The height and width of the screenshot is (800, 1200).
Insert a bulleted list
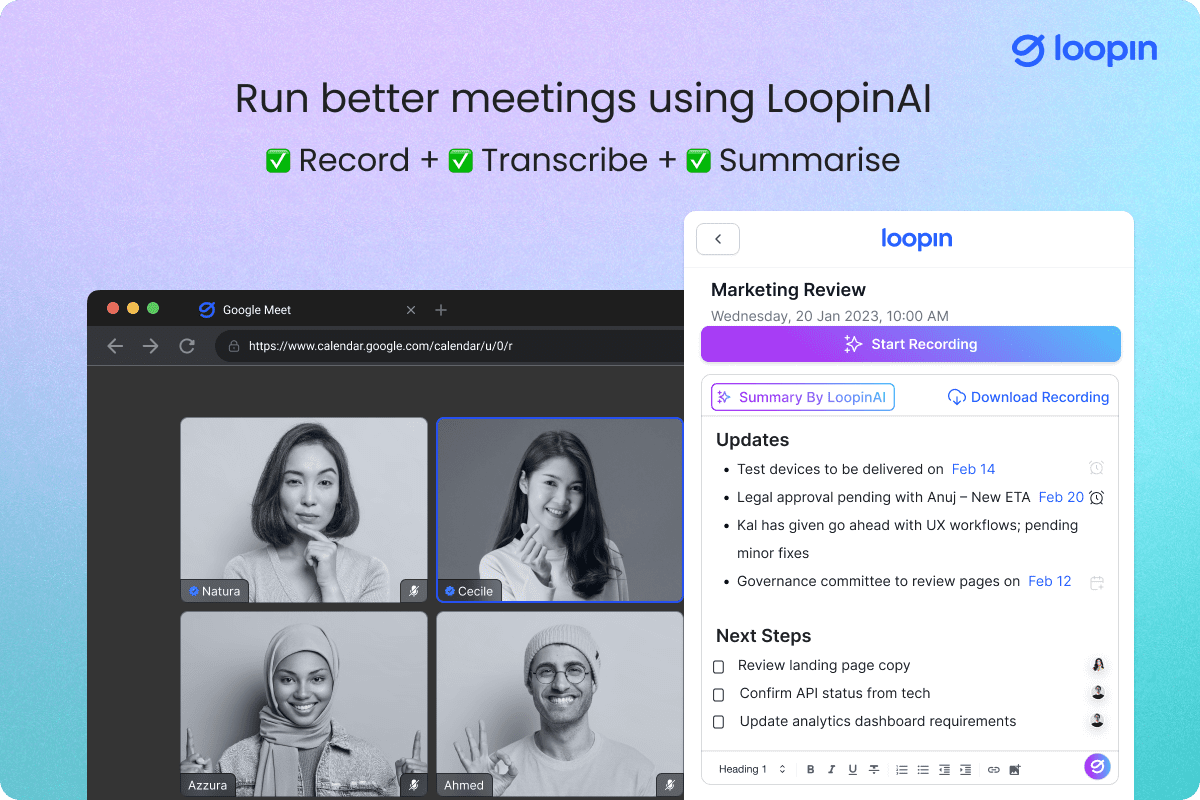[x=923, y=769]
